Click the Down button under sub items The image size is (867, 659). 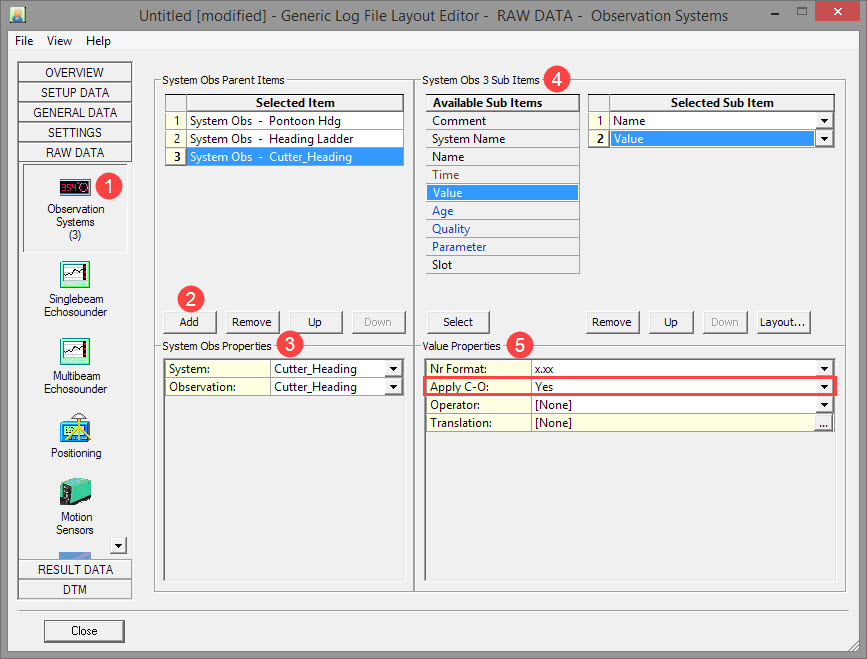click(x=725, y=322)
